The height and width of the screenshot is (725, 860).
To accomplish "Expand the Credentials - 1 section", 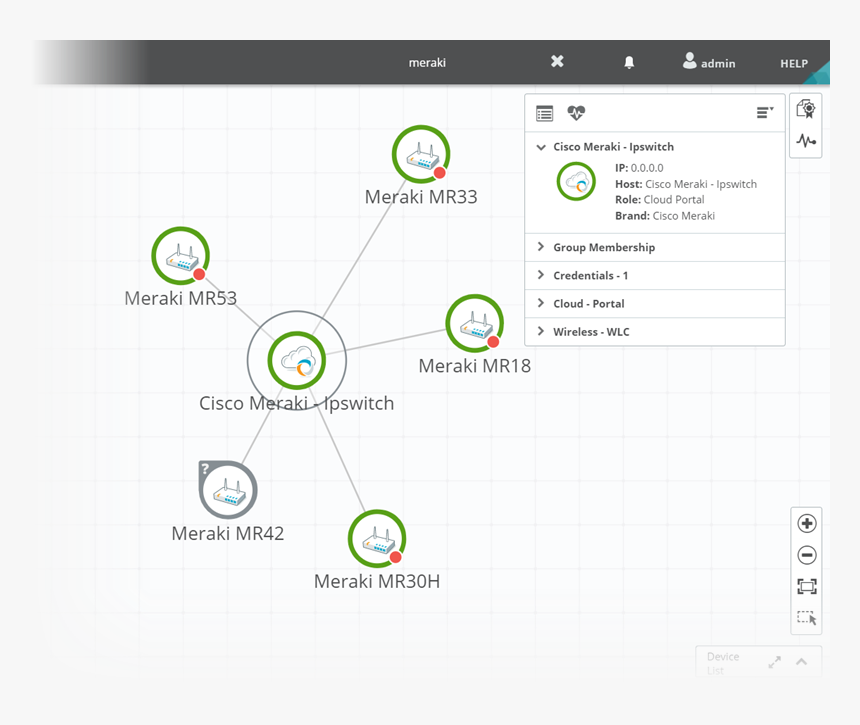I will [655, 275].
